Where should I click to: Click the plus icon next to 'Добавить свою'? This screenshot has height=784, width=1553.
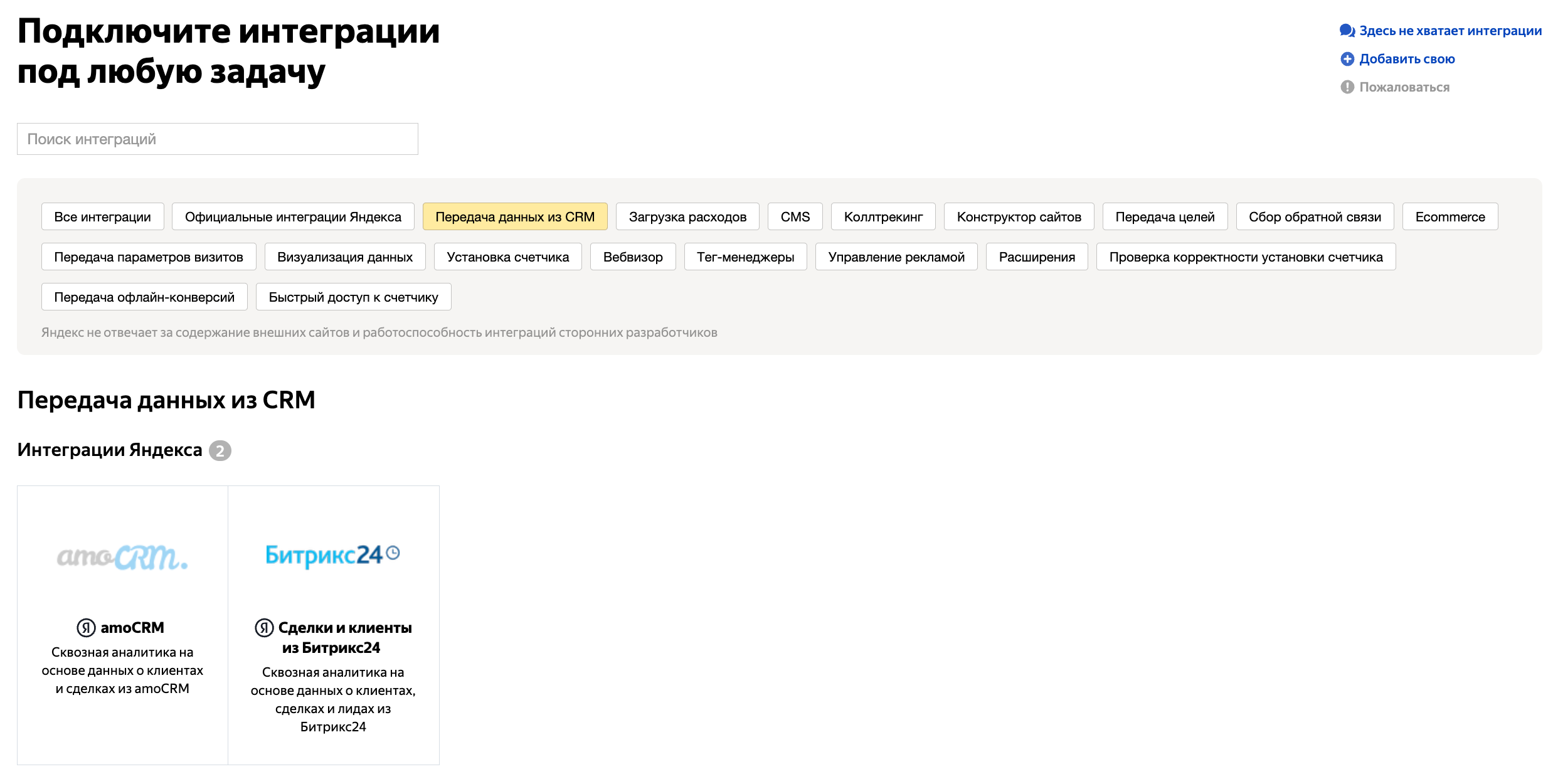(1347, 59)
